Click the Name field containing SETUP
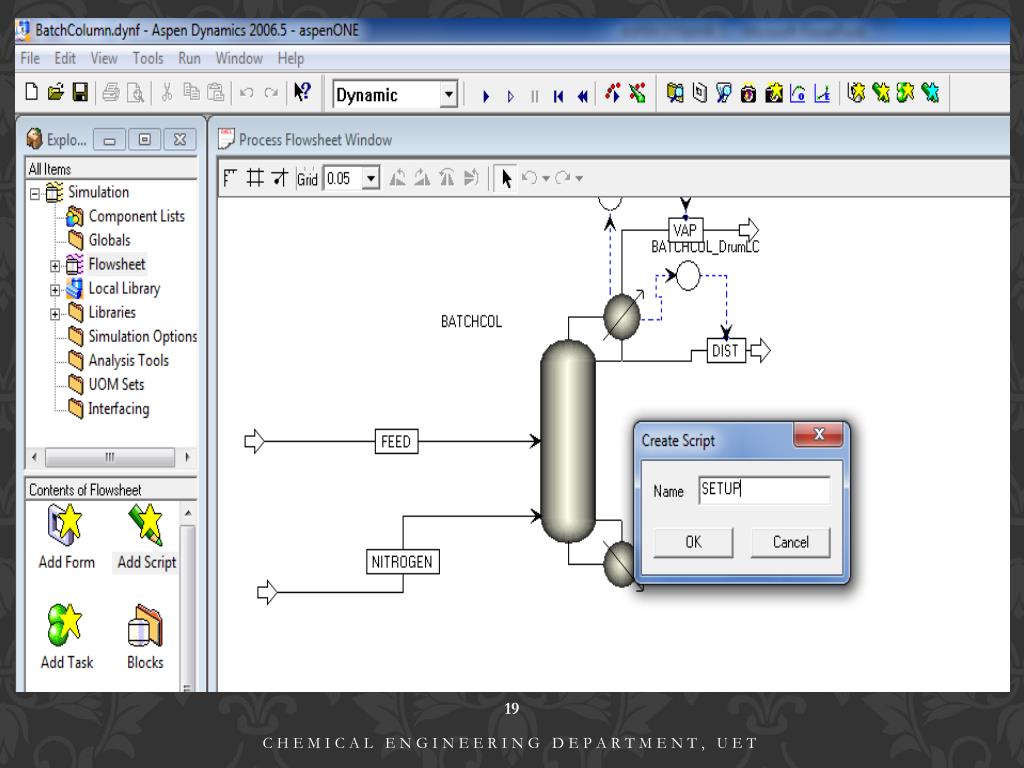The height and width of the screenshot is (768, 1024). [764, 490]
